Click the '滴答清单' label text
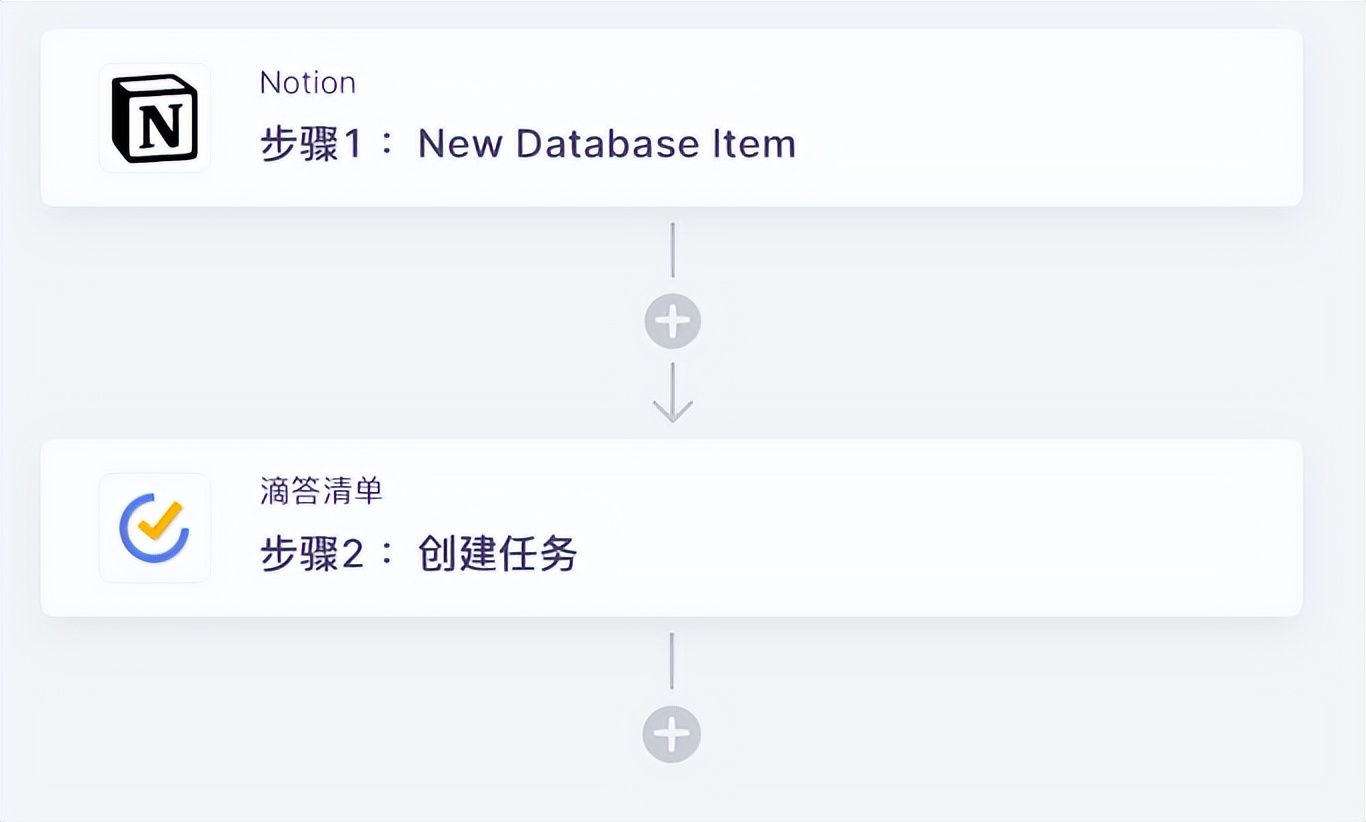Image resolution: width=1366 pixels, height=822 pixels. pos(320,491)
